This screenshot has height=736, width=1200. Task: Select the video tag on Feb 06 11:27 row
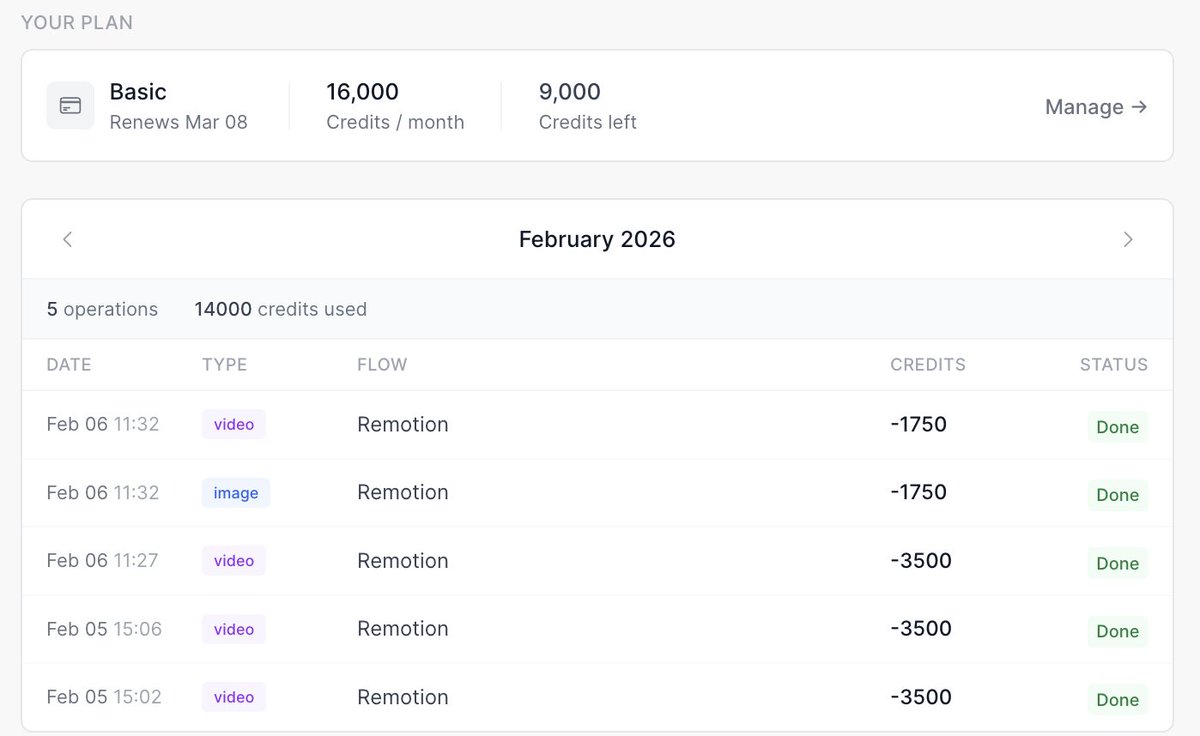tap(234, 561)
